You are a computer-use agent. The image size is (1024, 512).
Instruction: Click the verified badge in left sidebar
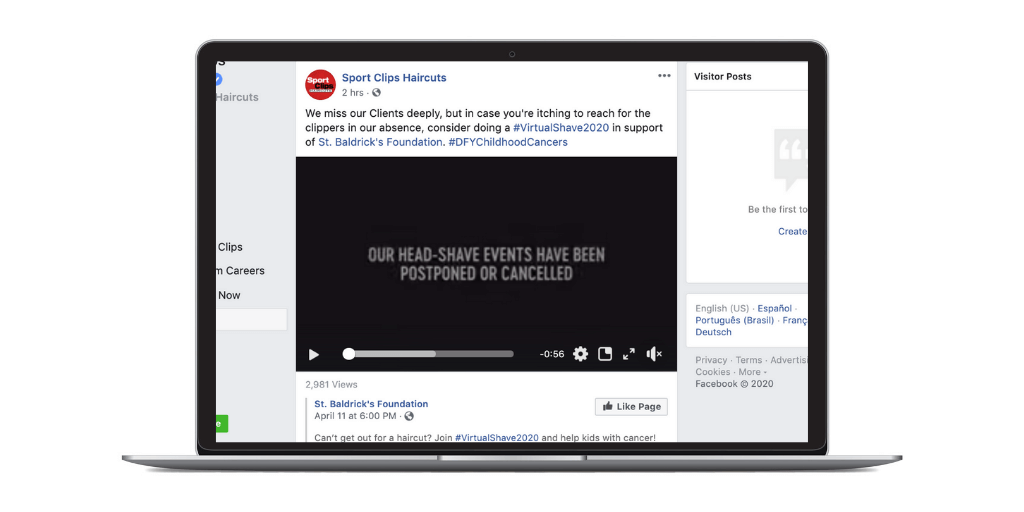219,80
